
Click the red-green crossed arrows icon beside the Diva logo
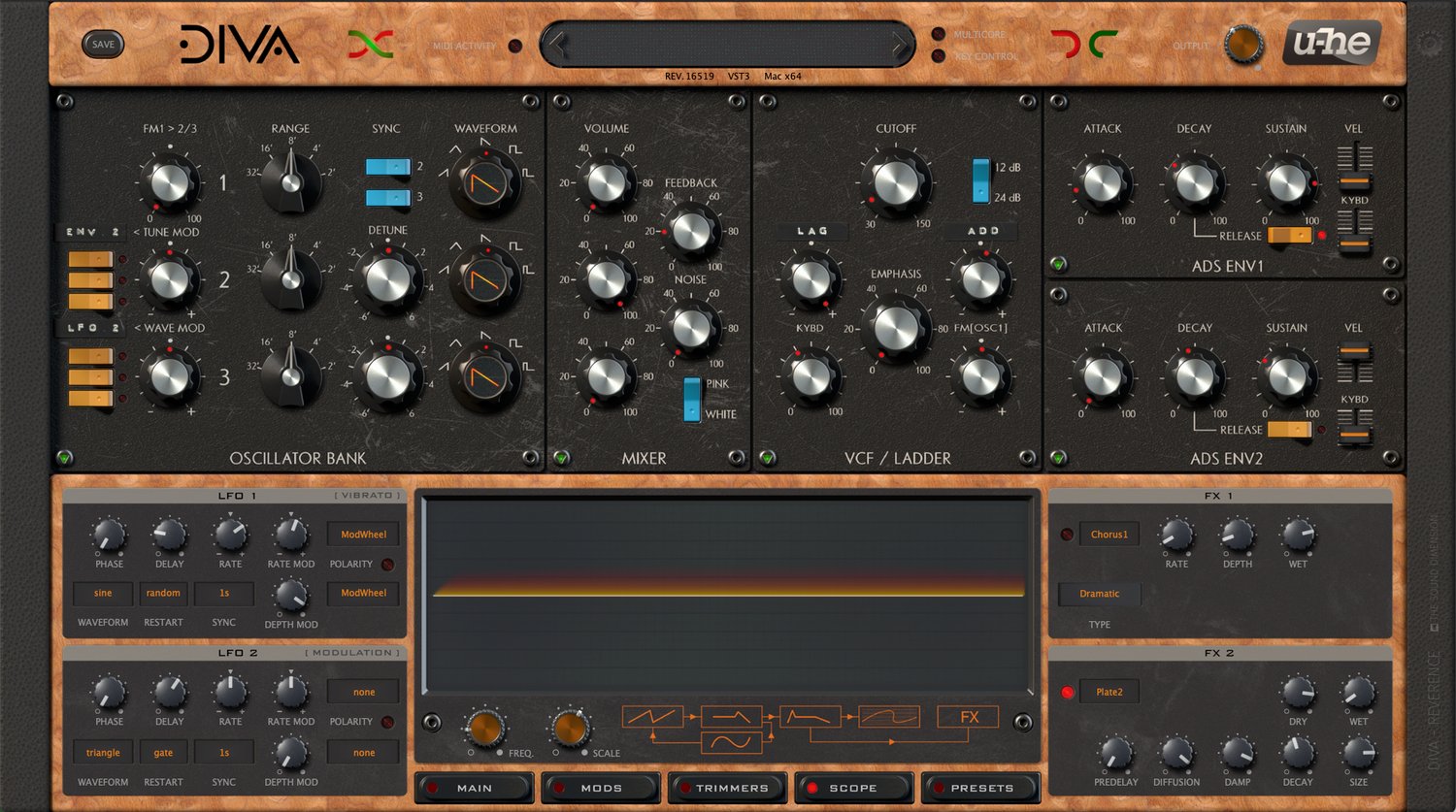pos(371,44)
